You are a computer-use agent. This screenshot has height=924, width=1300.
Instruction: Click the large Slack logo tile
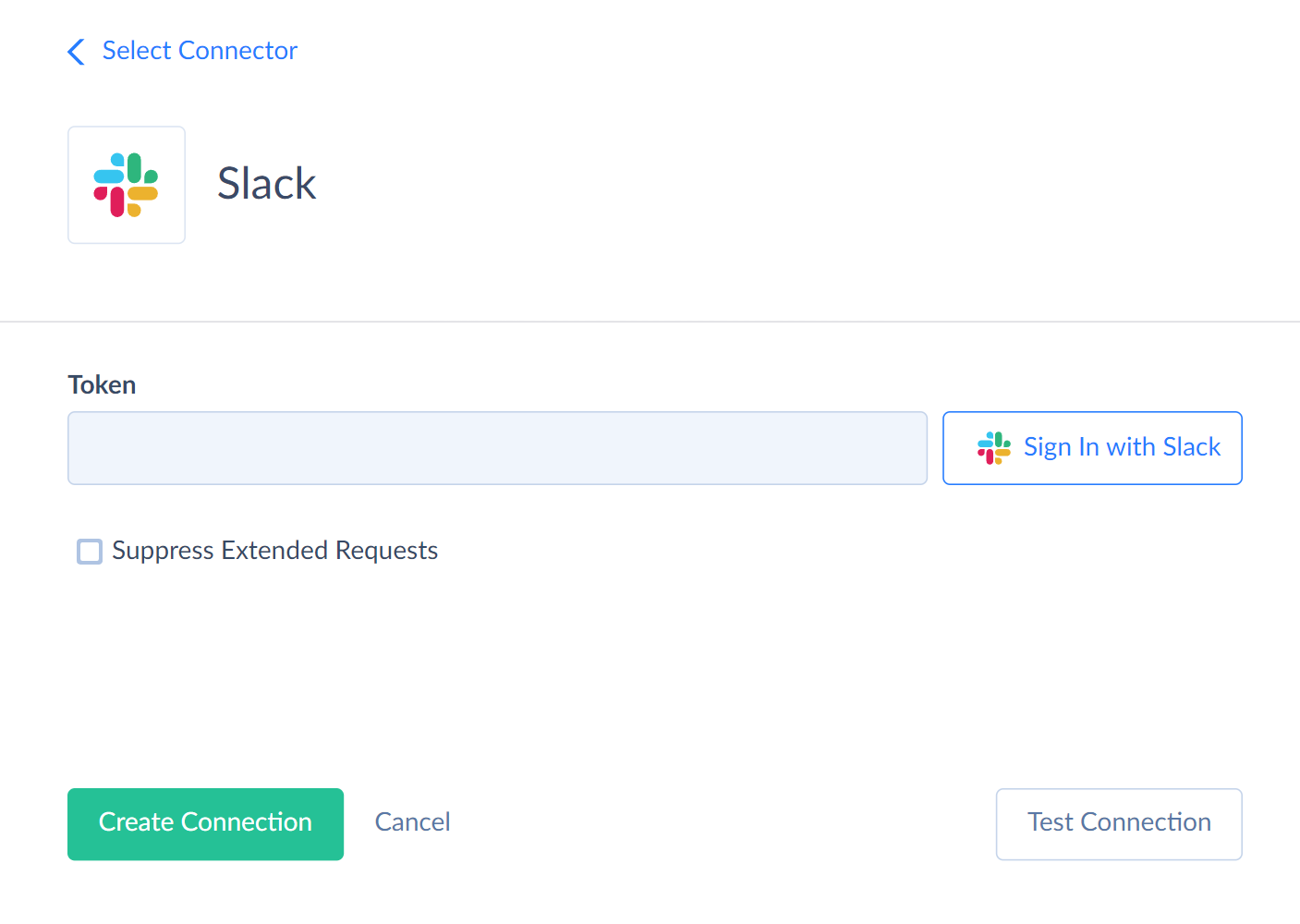coord(127,185)
